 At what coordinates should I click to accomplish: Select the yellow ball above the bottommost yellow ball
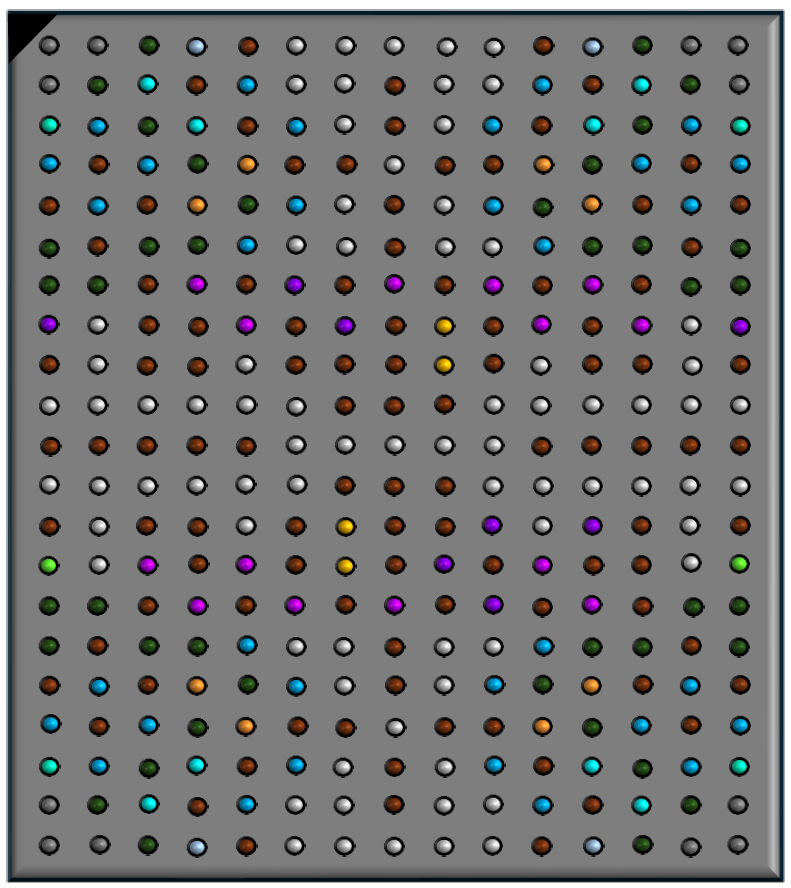pos(345,526)
